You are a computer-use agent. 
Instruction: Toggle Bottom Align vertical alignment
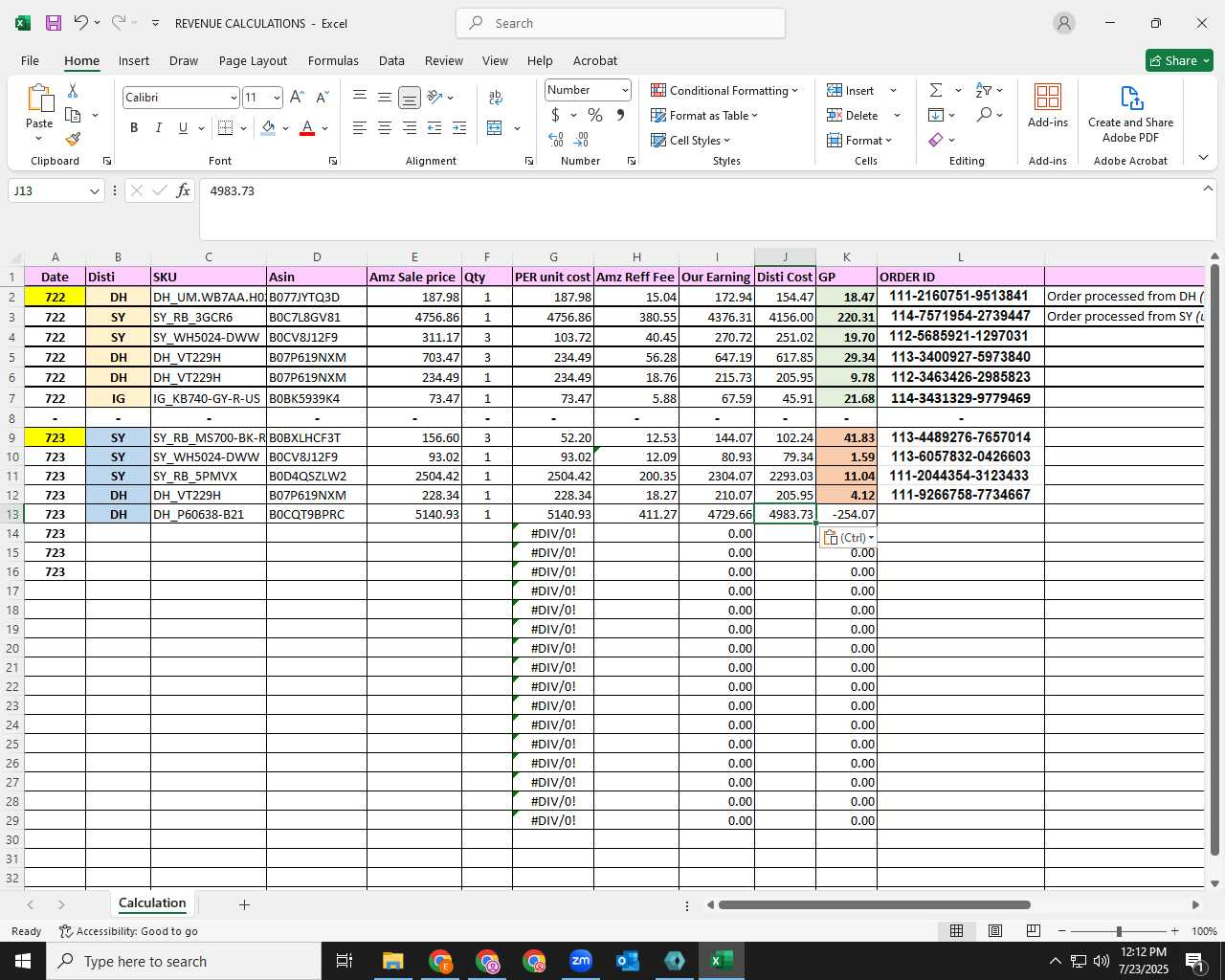tap(410, 97)
